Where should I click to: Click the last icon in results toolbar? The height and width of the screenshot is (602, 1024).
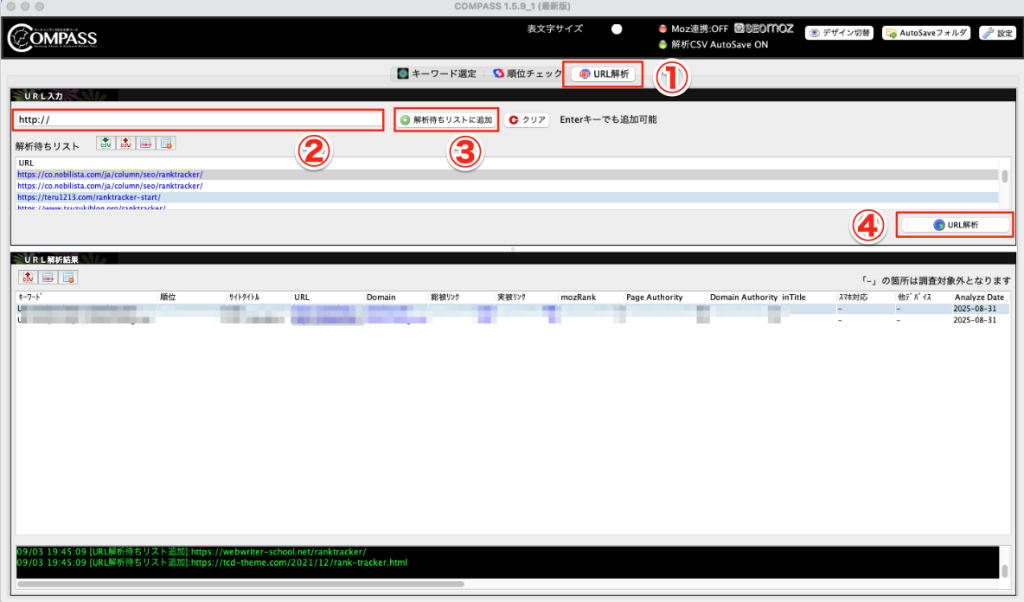(69, 277)
